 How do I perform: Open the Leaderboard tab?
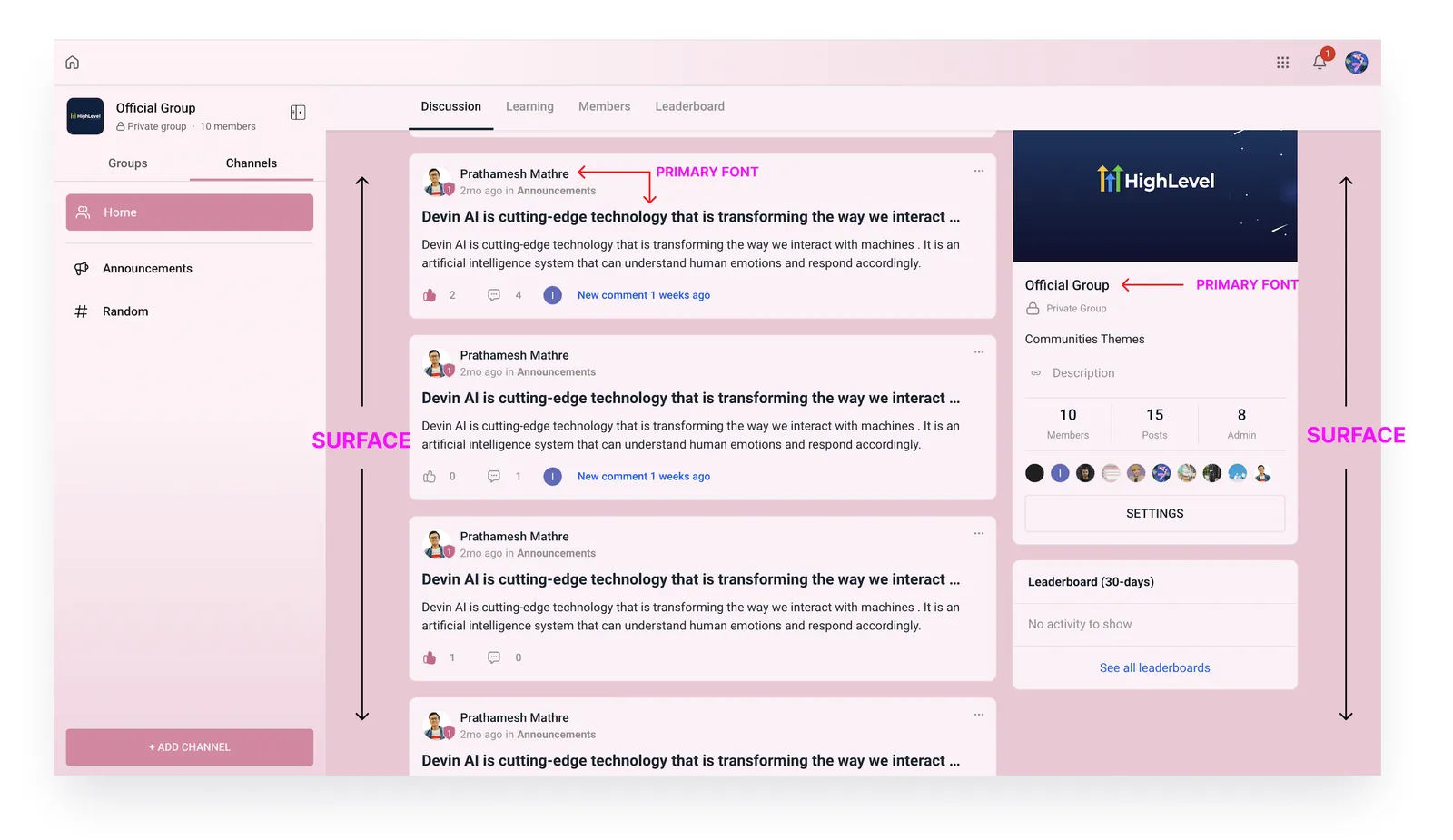[x=690, y=106]
